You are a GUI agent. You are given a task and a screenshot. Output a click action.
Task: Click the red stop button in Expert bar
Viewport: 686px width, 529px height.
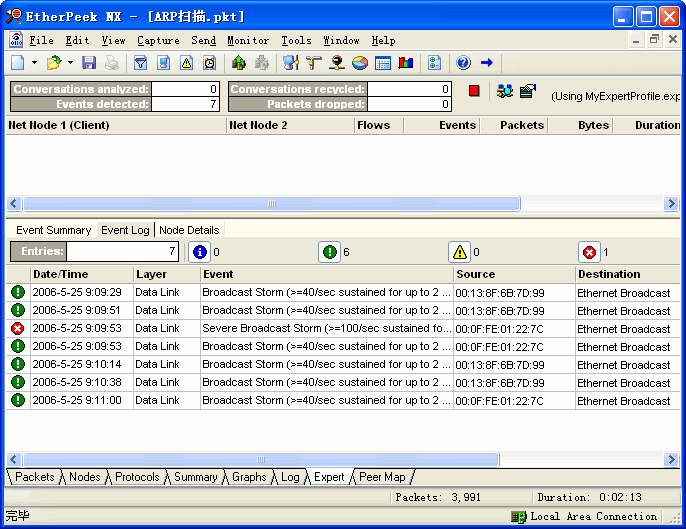click(x=474, y=91)
